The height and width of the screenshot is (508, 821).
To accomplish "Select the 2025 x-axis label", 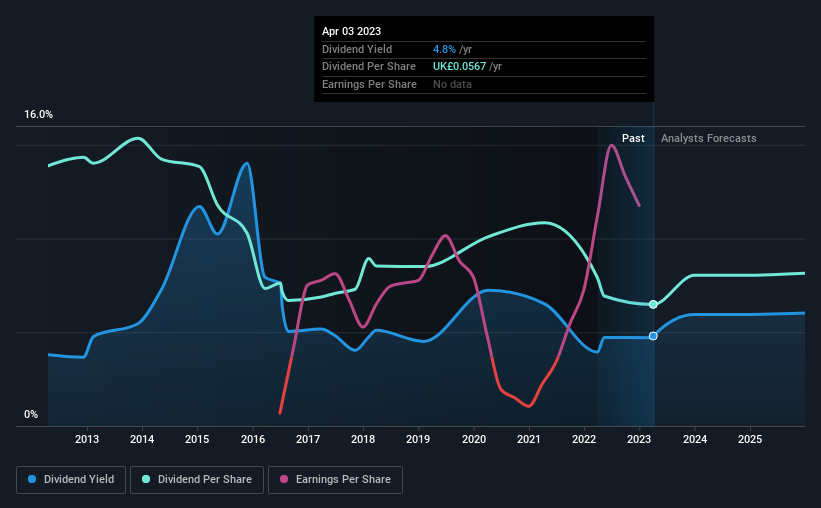I will click(750, 439).
